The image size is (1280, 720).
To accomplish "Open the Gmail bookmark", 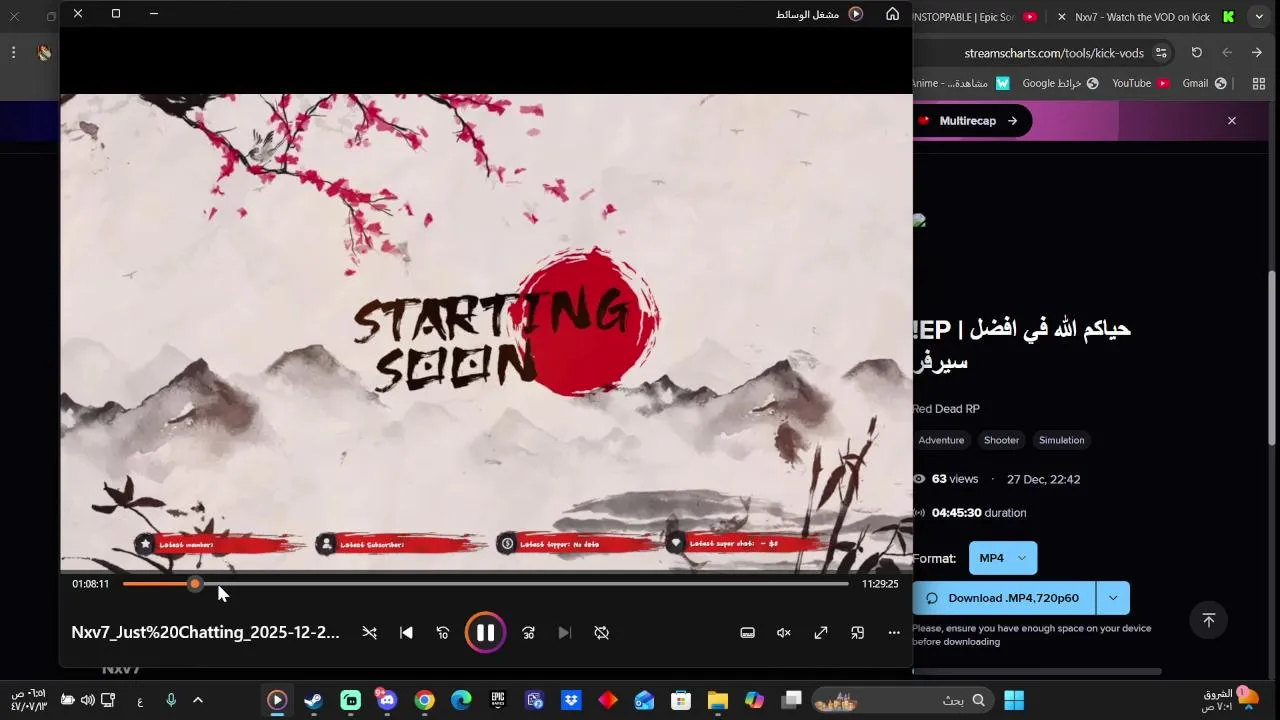I will pos(1205,83).
